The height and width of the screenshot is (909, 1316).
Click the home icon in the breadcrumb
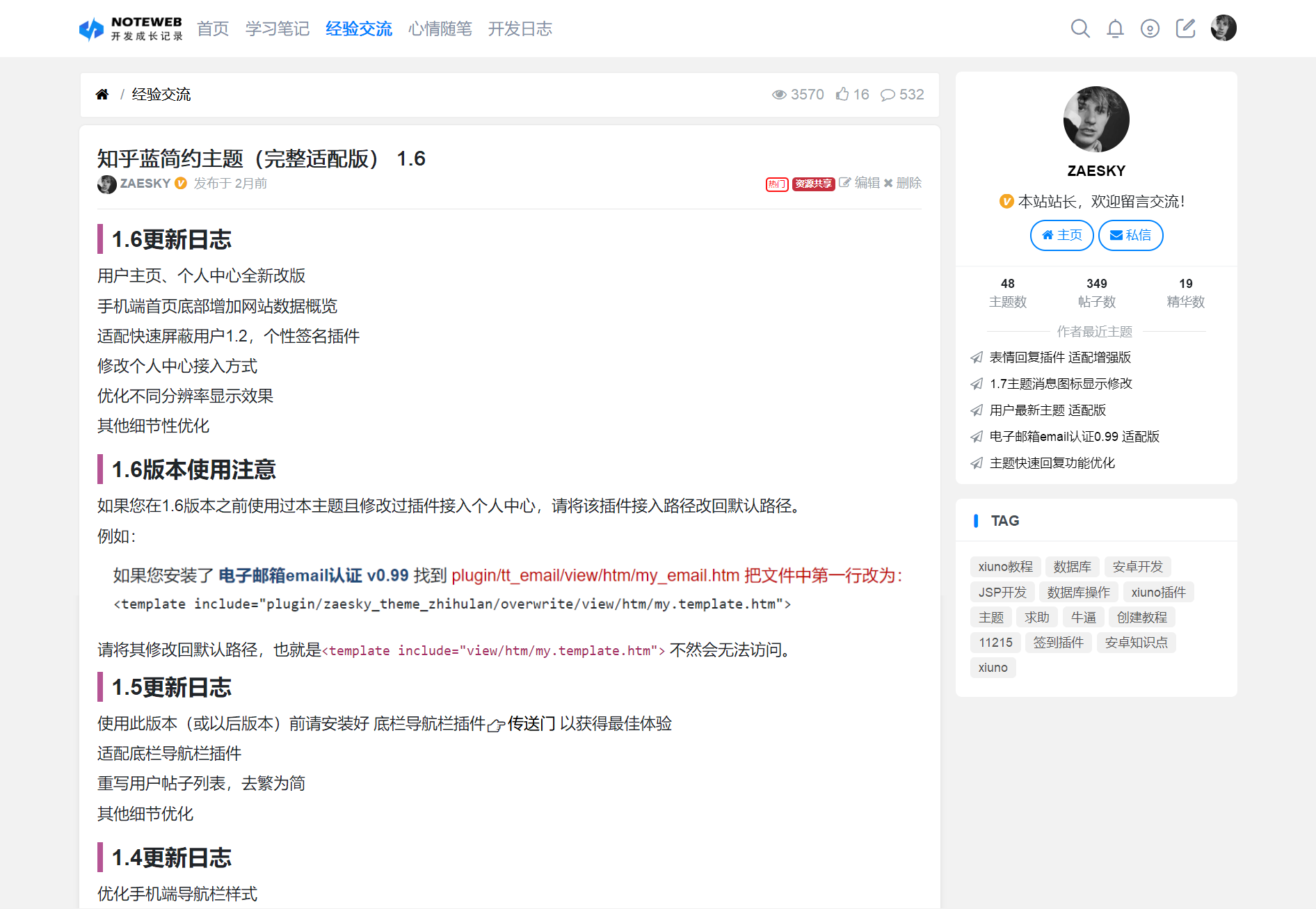click(x=102, y=94)
